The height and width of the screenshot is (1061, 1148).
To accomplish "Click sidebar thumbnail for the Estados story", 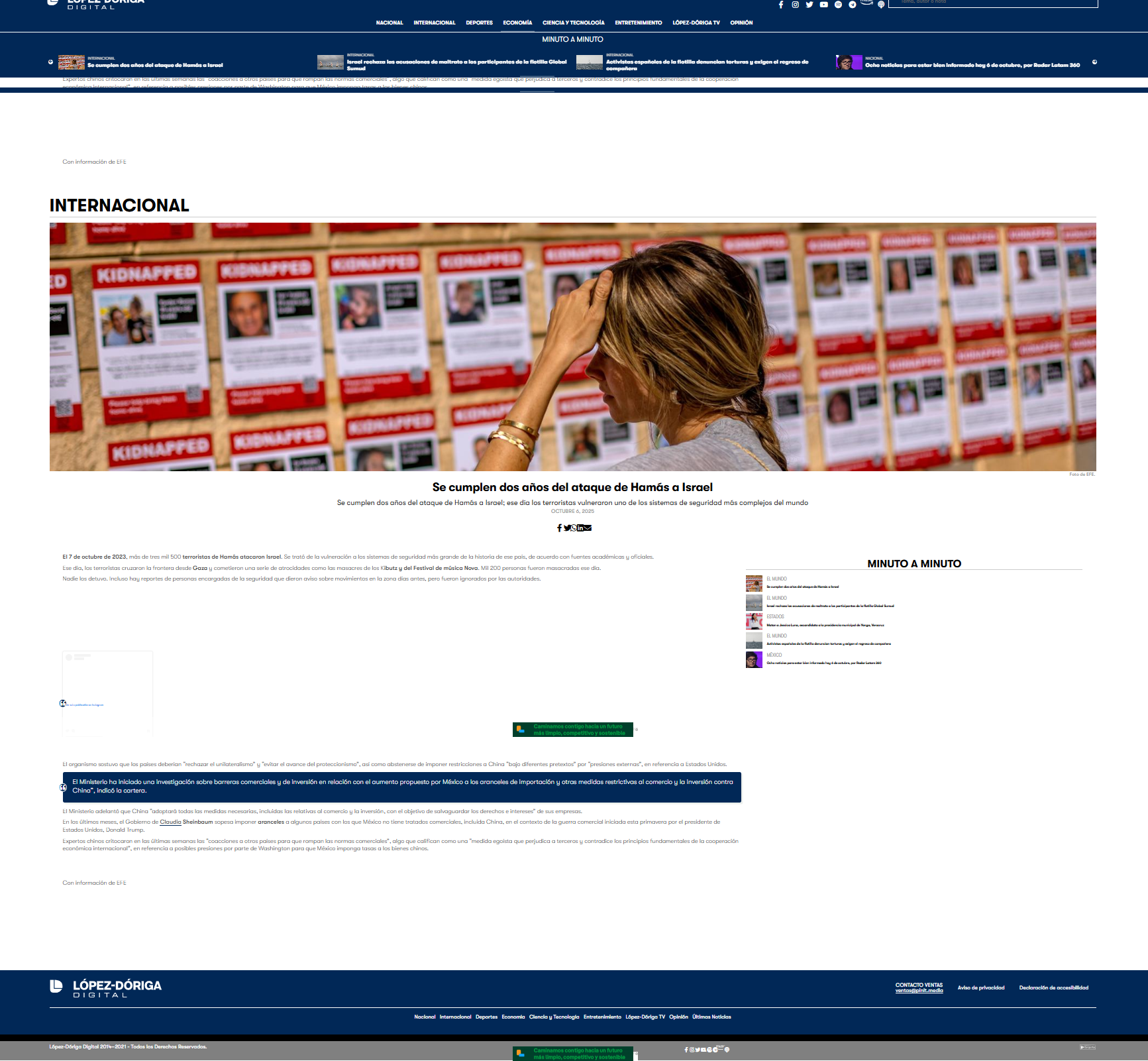I will click(754, 621).
